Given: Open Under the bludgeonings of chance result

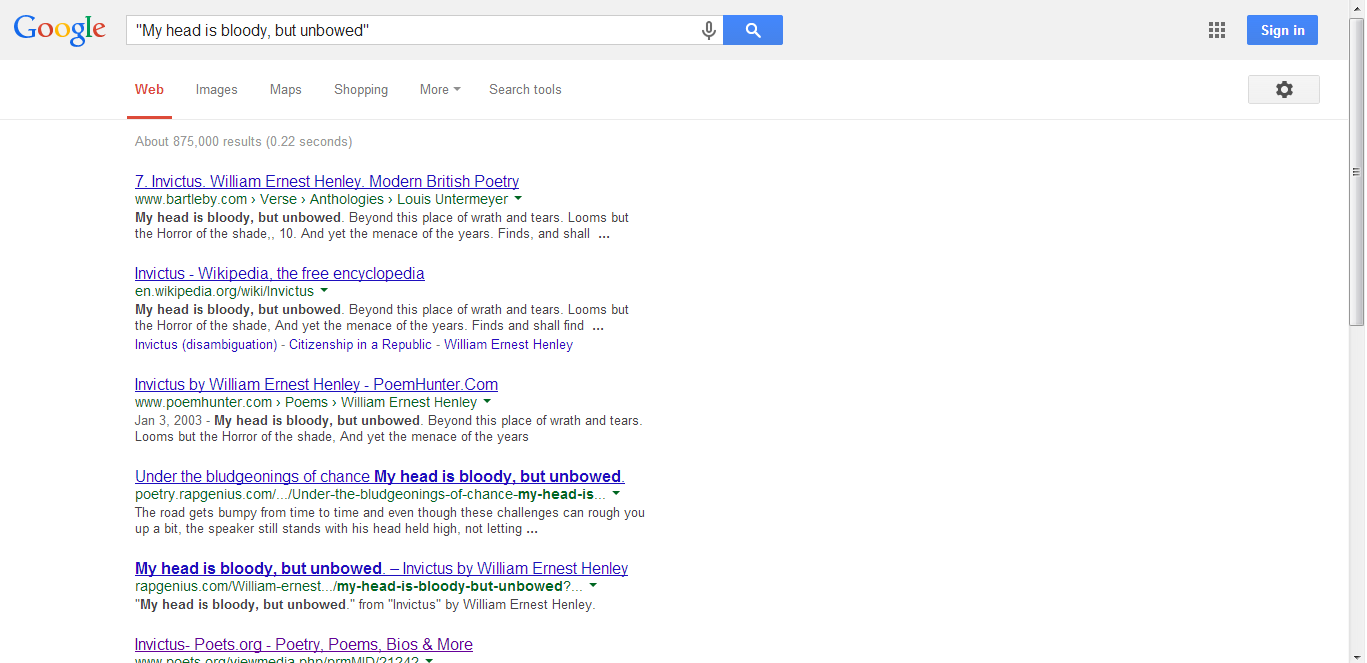Looking at the screenshot, I should [x=380, y=476].
